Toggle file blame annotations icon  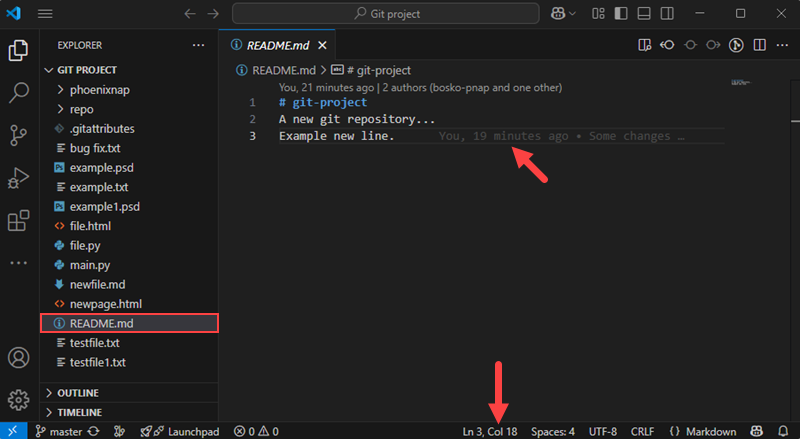pos(736,45)
